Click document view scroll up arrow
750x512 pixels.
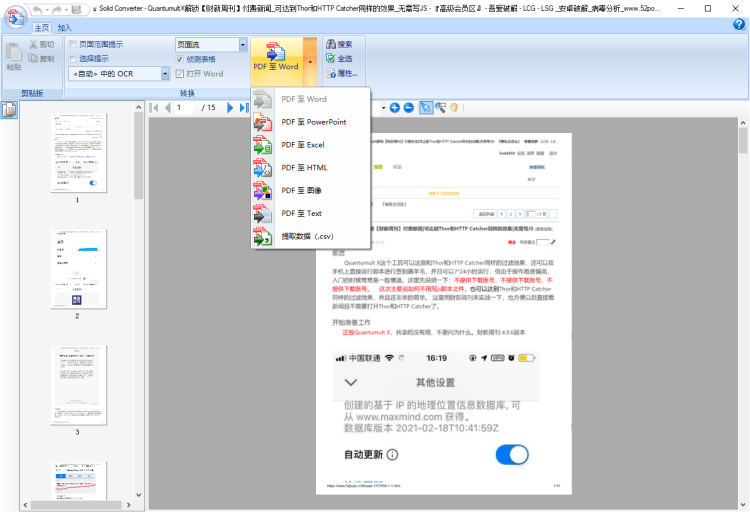coord(743,123)
